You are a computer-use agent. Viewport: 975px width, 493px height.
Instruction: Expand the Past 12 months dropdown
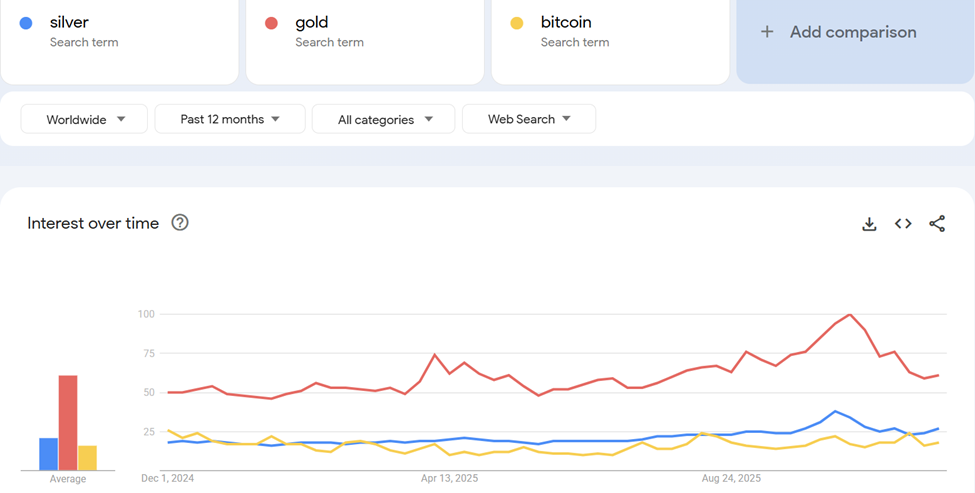pyautogui.click(x=230, y=119)
